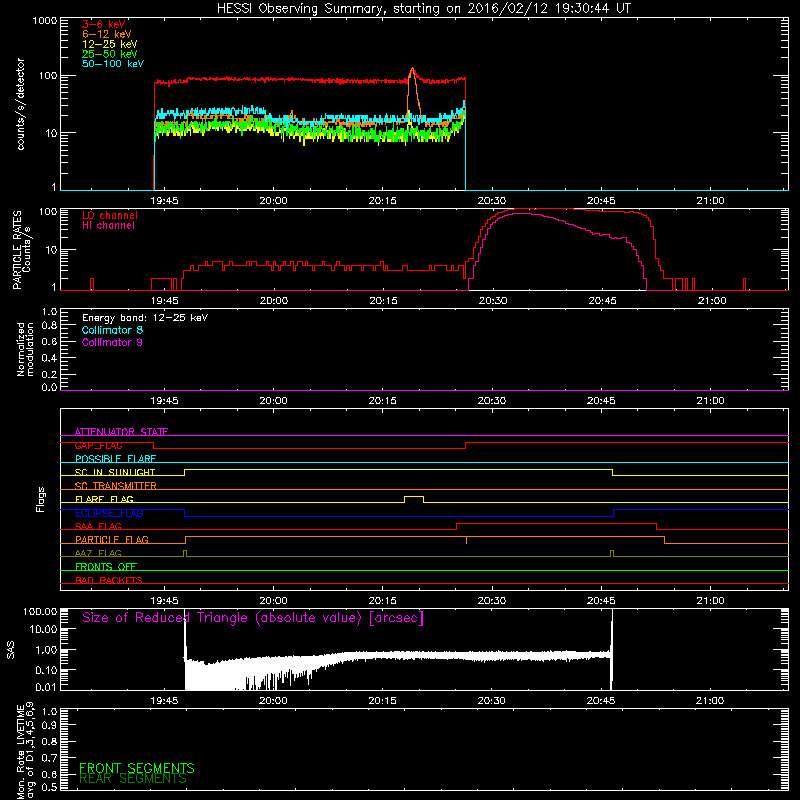Select the 3-6 keV legend label
800x800 pixels.
[x=104, y=24]
